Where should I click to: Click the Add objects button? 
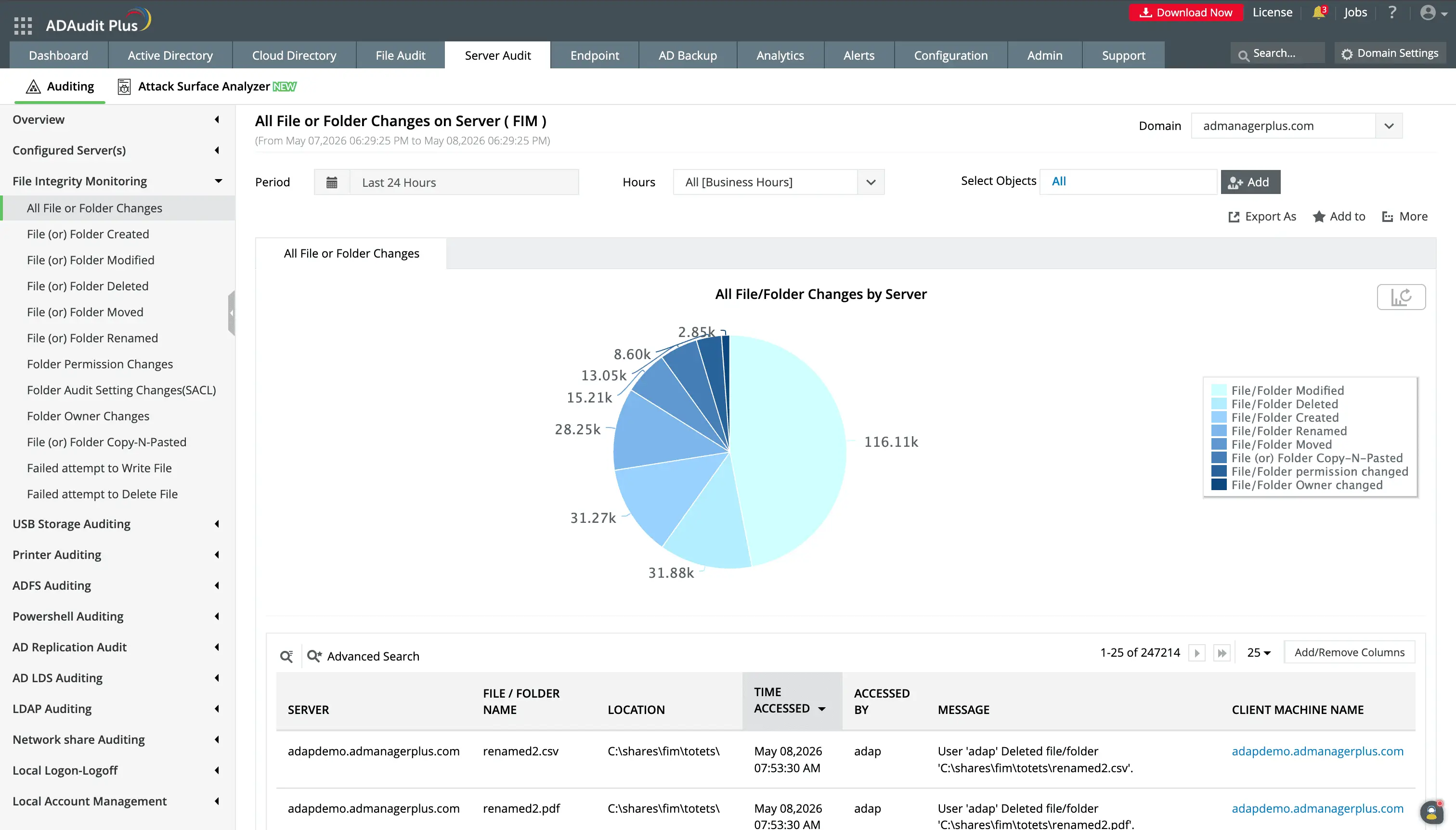1250,182
